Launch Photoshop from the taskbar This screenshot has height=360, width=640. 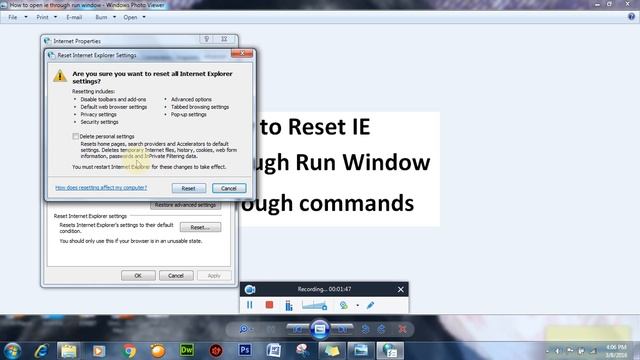coord(245,350)
